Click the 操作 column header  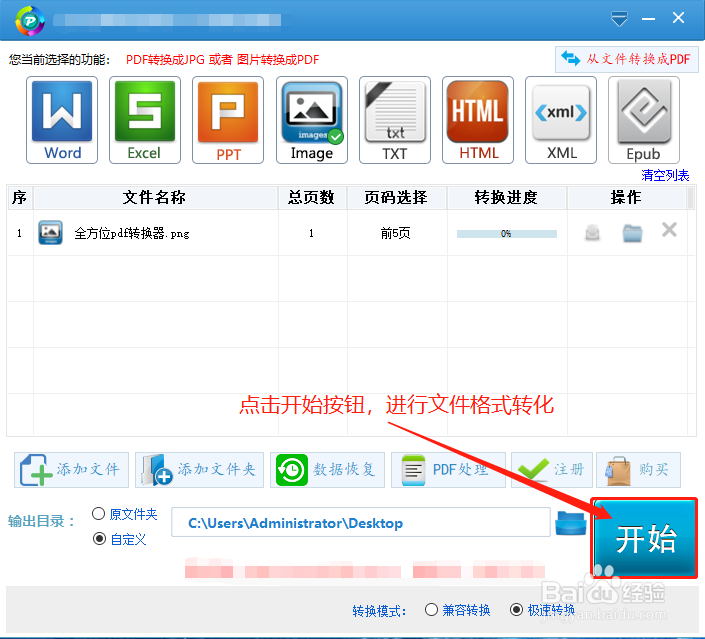tap(626, 197)
